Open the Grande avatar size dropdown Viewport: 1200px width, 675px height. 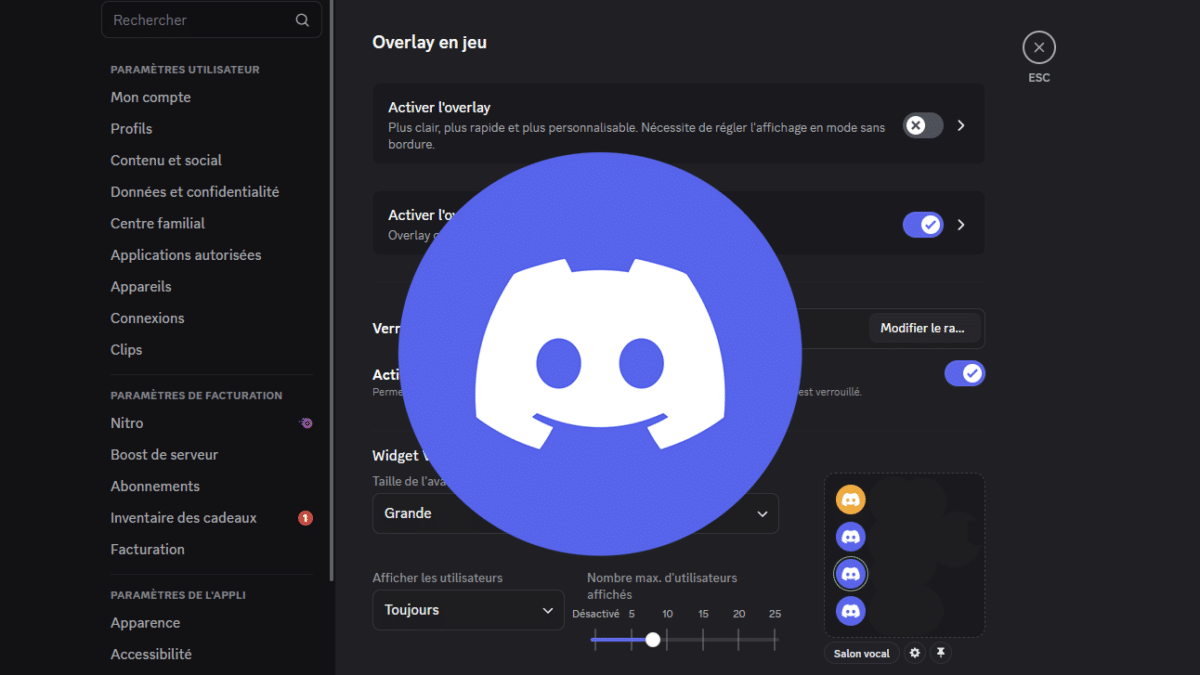(575, 513)
